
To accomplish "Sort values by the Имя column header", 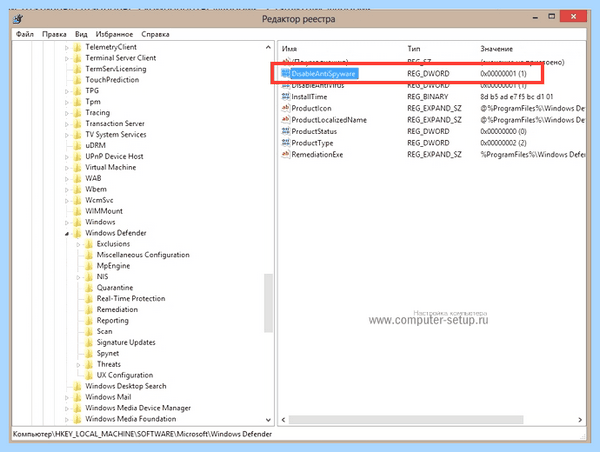I will [x=289, y=49].
